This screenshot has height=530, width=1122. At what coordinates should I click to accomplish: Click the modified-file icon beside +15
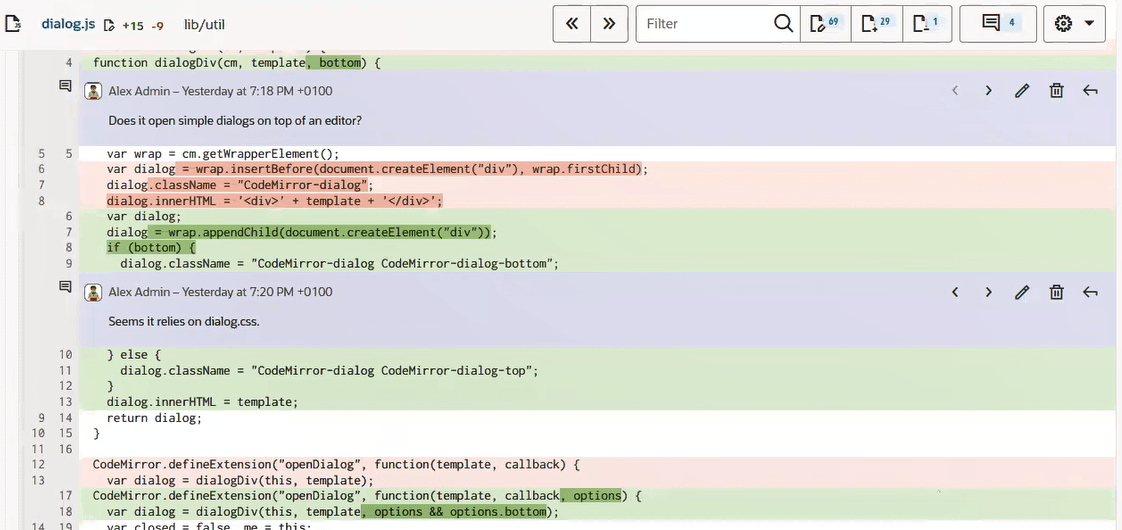(109, 25)
